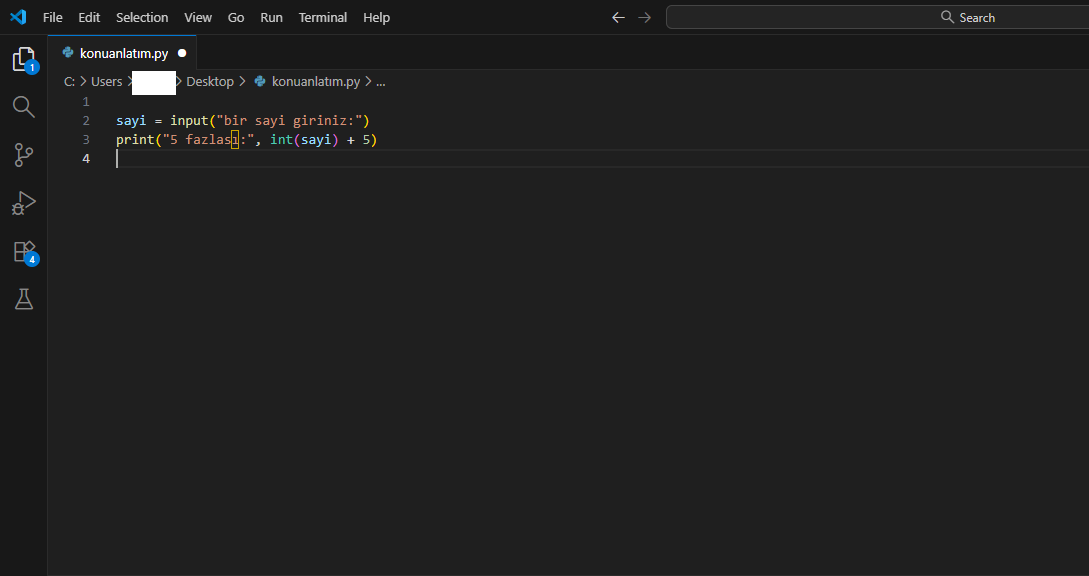Viewport: 1089px width, 576px height.
Task: Open the Extensions view
Action: [24, 251]
